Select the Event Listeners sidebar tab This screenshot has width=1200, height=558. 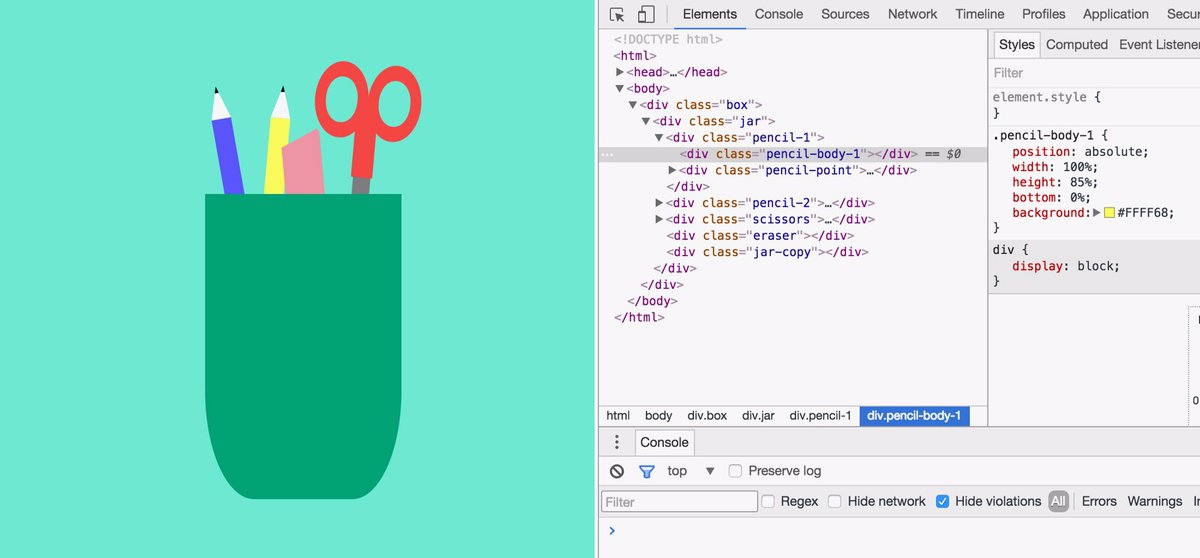point(1159,44)
